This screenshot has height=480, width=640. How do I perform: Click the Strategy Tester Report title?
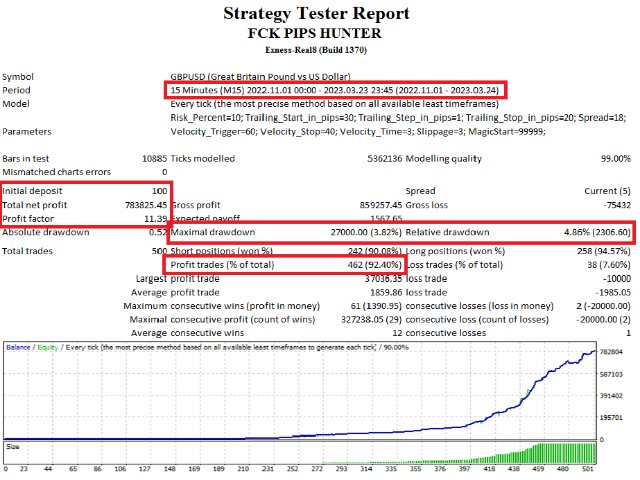coord(315,13)
